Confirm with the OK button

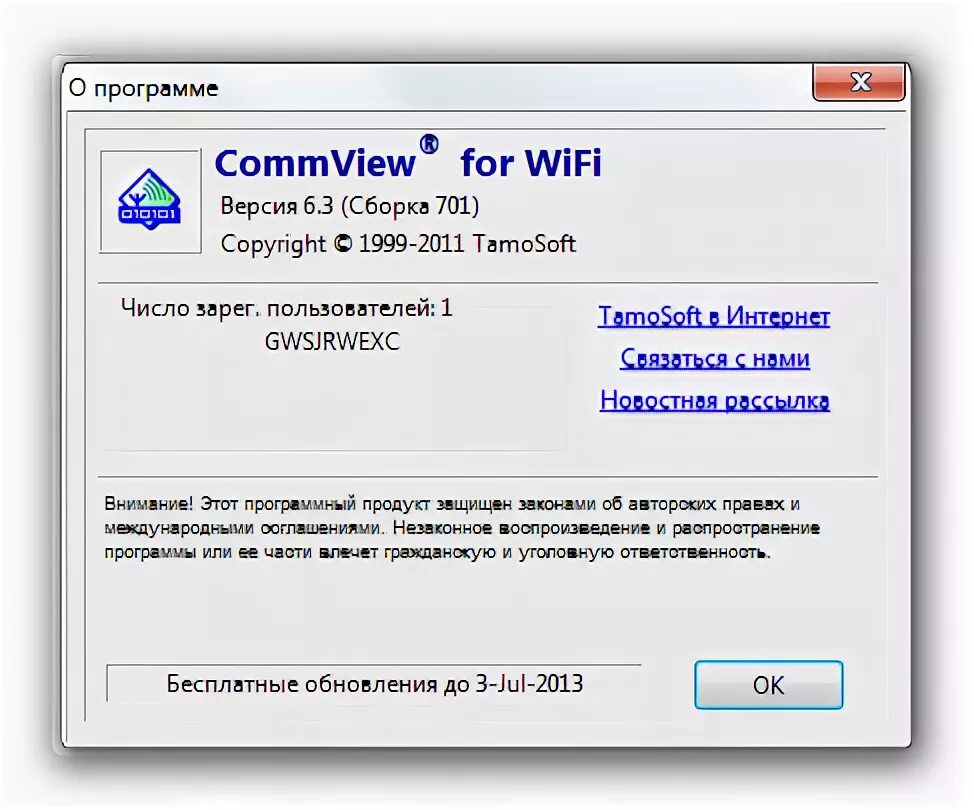click(768, 685)
